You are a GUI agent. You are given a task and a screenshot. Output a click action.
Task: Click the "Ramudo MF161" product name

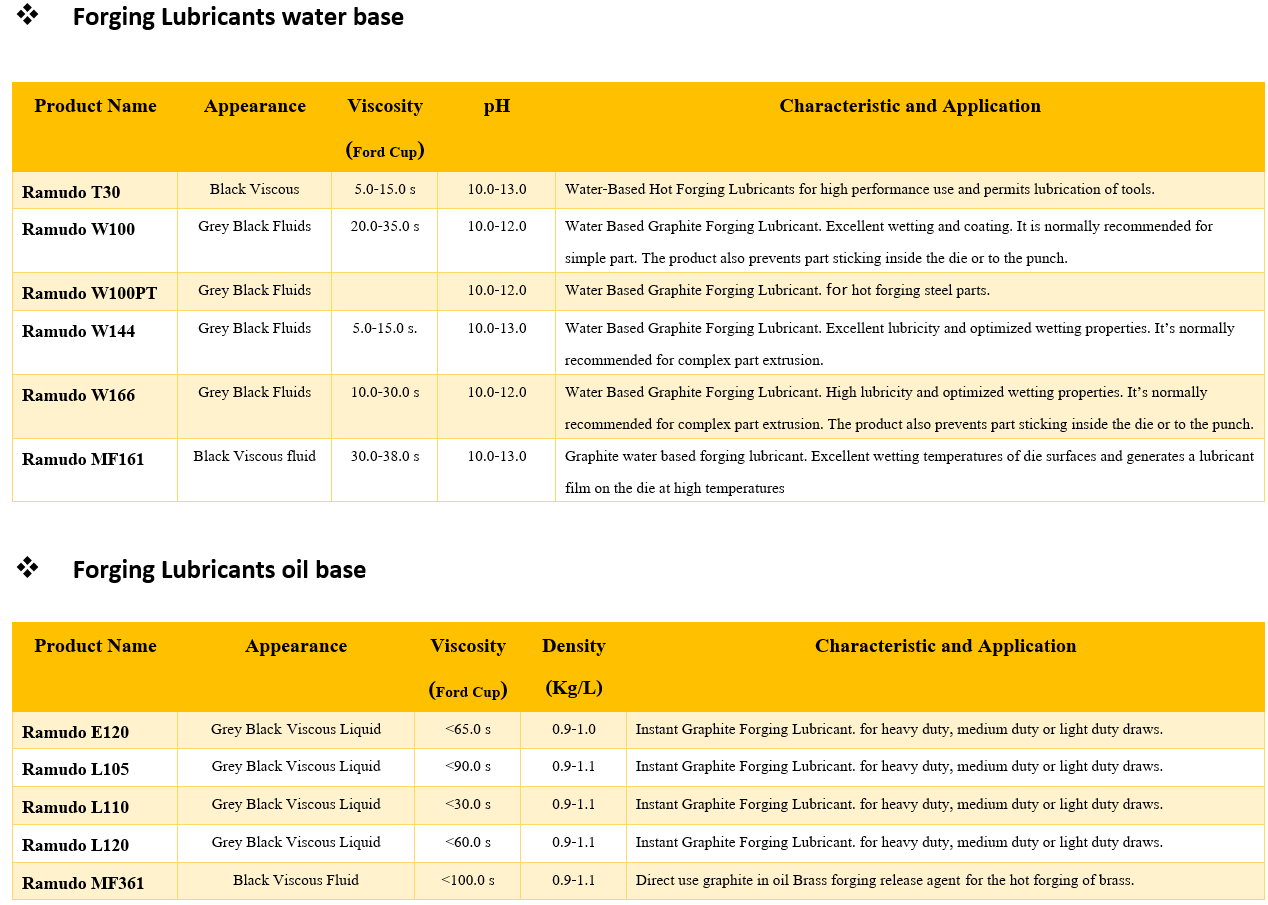tap(83, 459)
